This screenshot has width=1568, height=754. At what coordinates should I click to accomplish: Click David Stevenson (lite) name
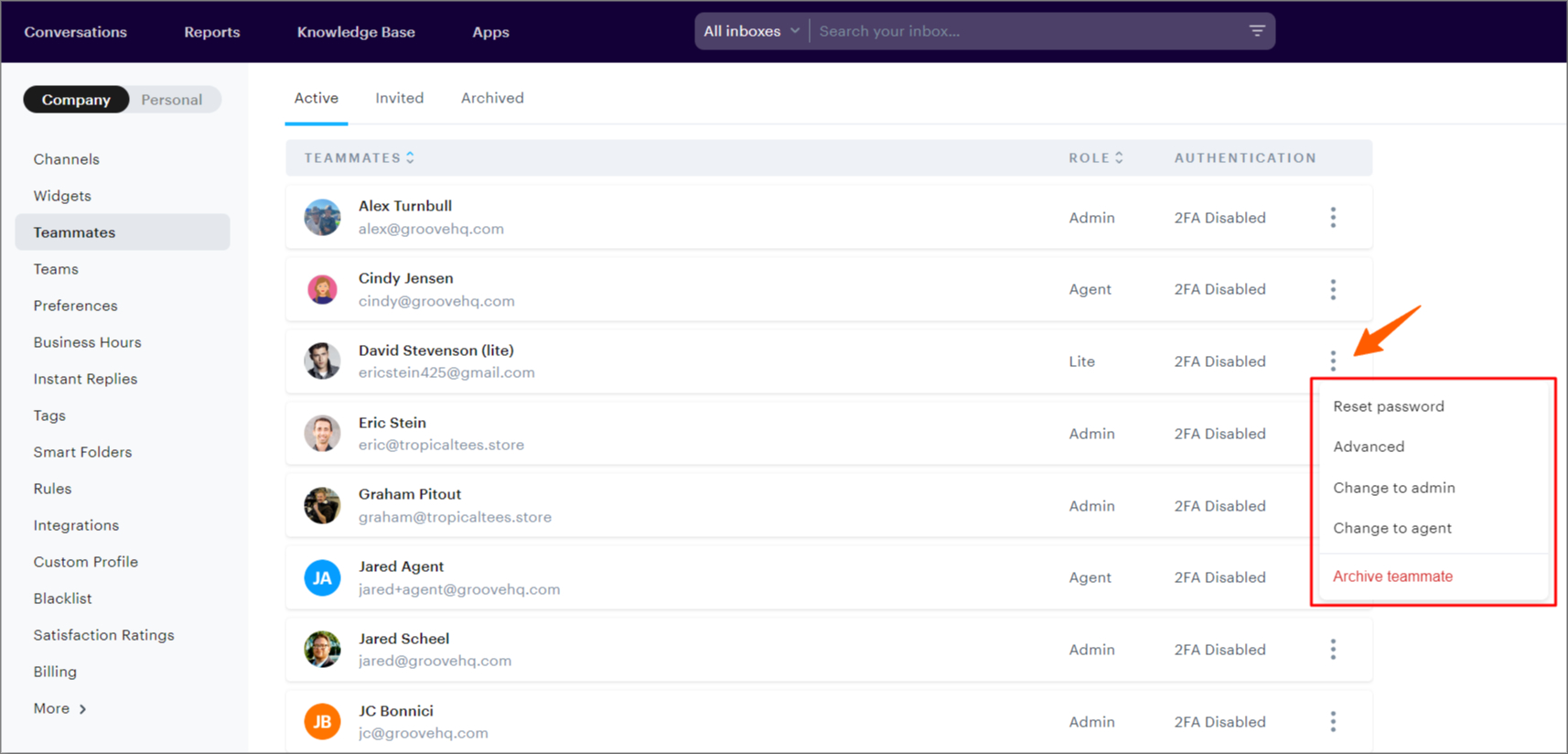(436, 350)
